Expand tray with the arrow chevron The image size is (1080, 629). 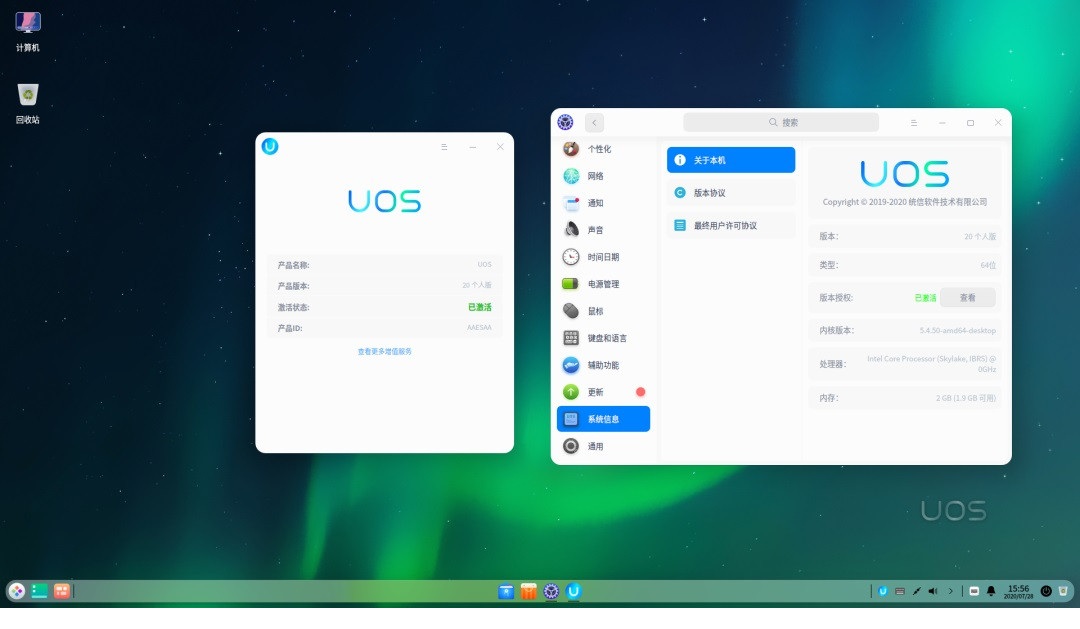951,591
